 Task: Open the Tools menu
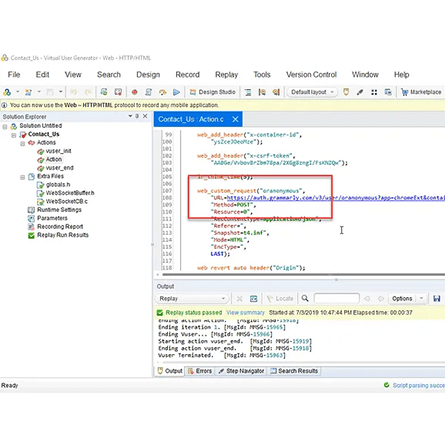[262, 75]
